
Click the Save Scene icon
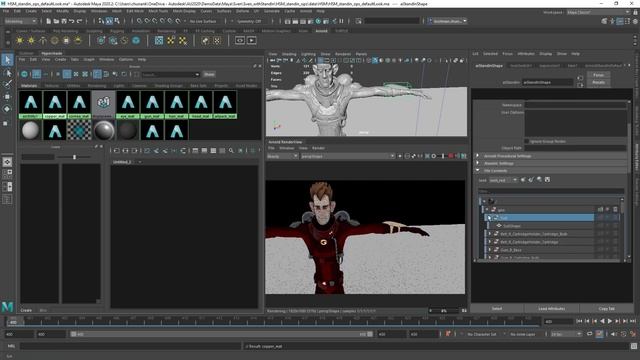(64, 21)
